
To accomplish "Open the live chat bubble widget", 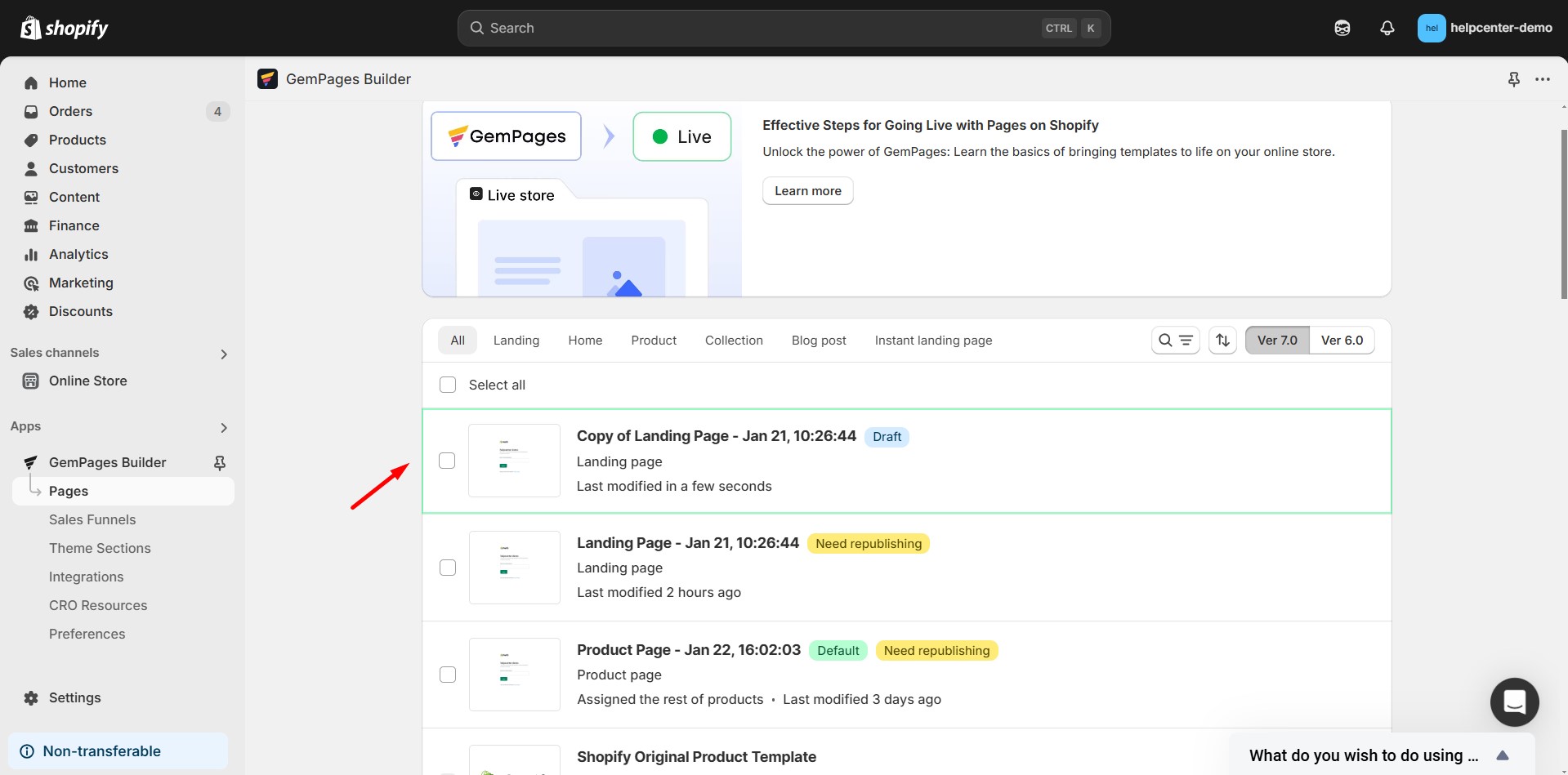I will [x=1514, y=702].
